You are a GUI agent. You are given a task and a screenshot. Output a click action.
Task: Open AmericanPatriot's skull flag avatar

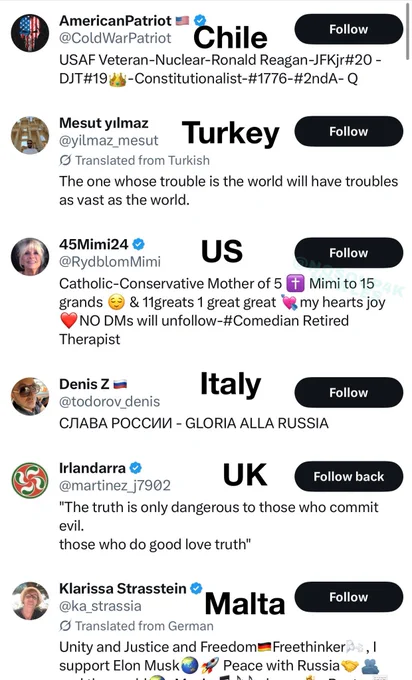coord(30,33)
